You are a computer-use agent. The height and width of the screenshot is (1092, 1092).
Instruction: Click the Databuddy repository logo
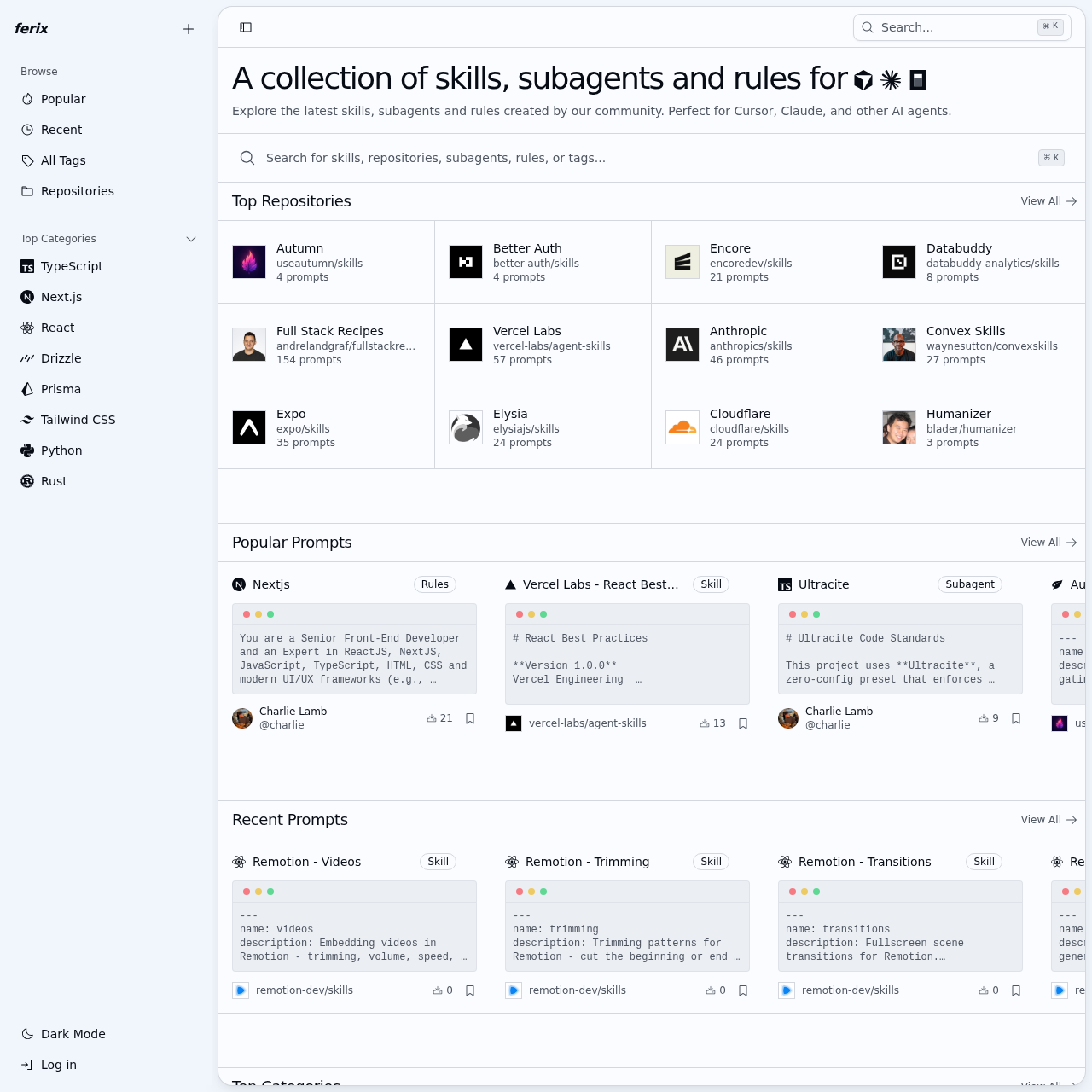(899, 262)
